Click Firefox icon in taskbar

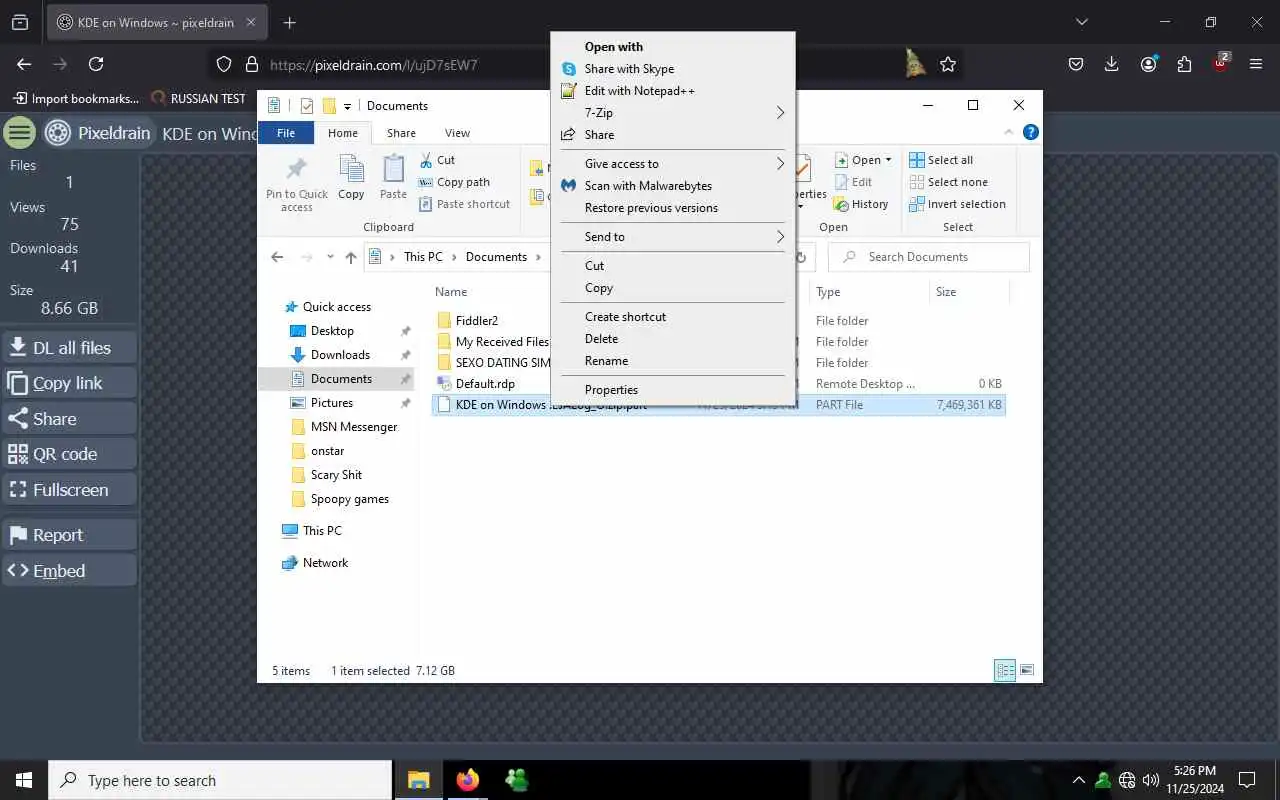click(x=468, y=780)
